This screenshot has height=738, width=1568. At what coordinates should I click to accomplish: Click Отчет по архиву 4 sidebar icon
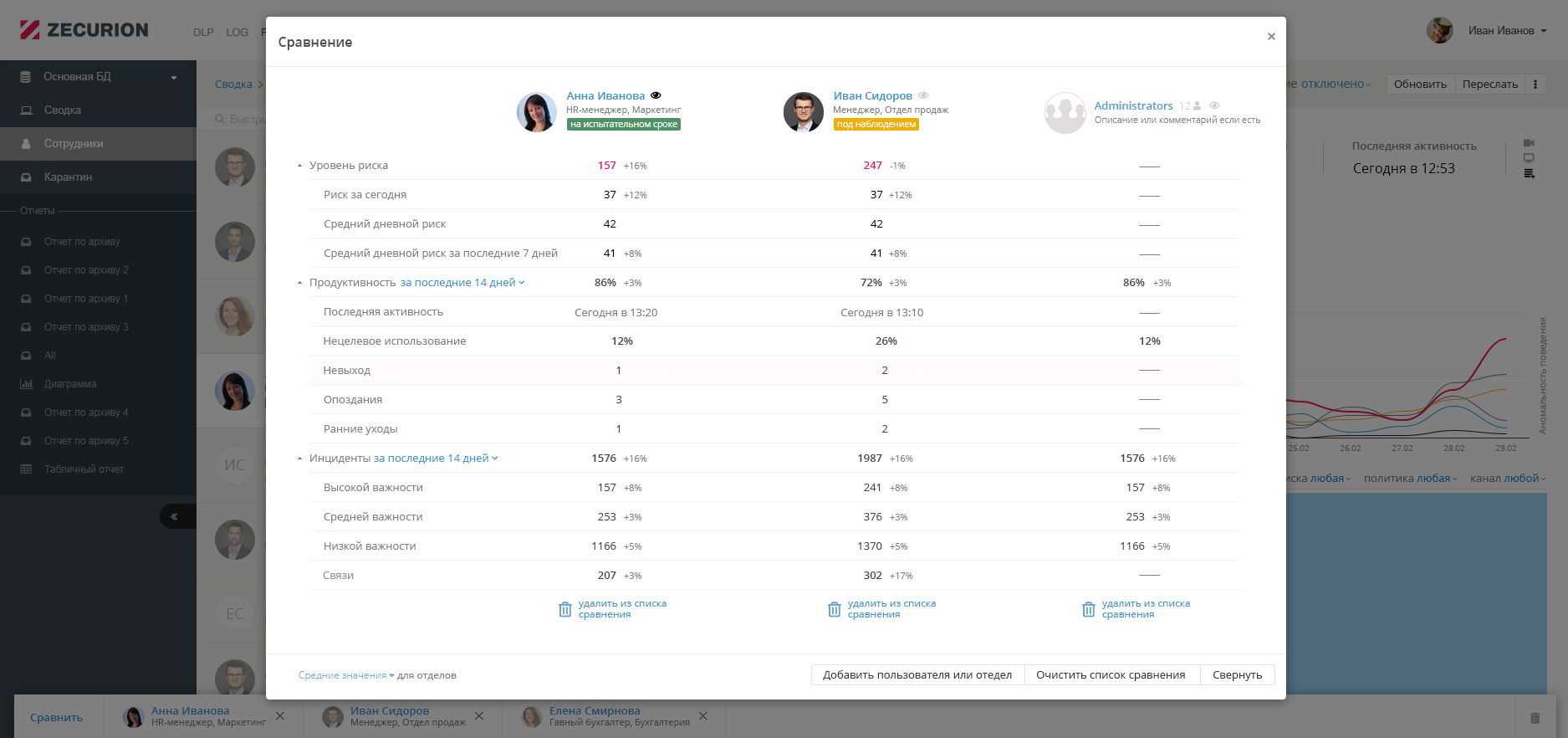tap(27, 413)
